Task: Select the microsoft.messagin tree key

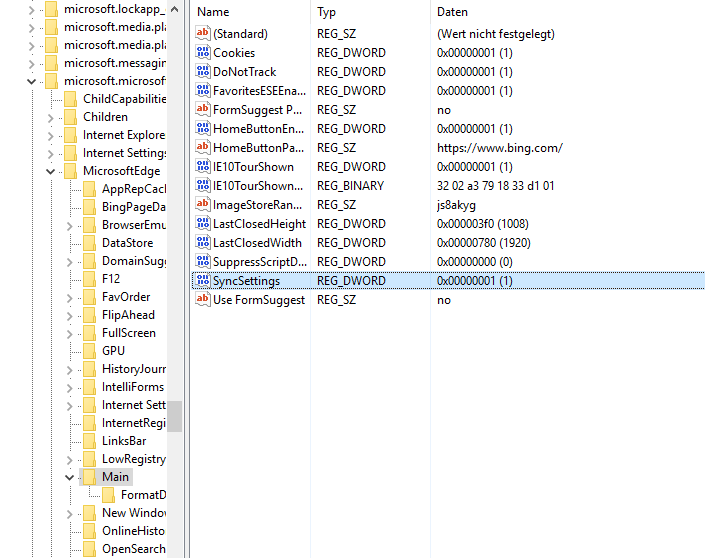Action: (115, 63)
